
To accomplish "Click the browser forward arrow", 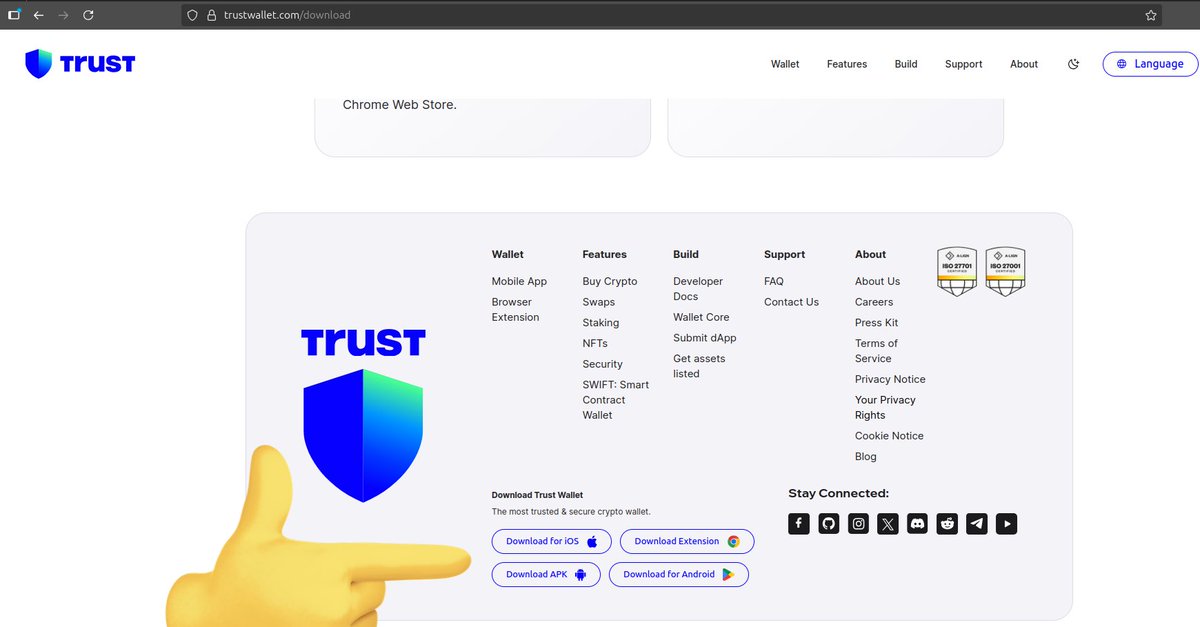I will (x=63, y=15).
